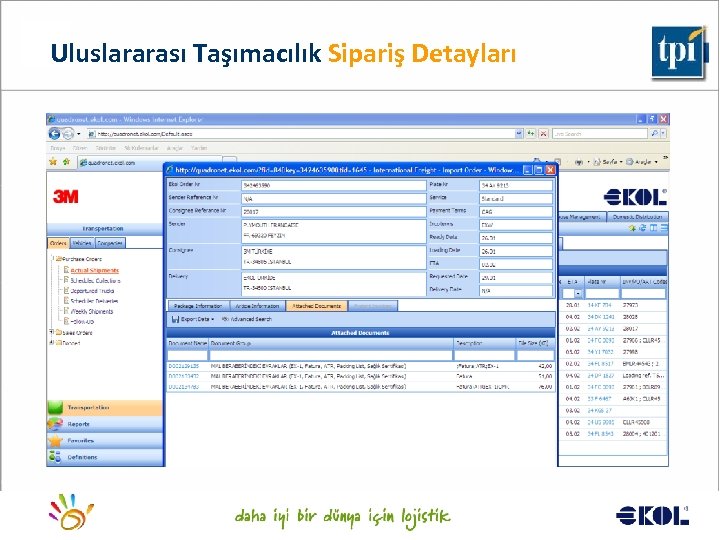The width and height of the screenshot is (720, 540).
Task: Click the Add to Favorites star icon
Action: [x=67, y=162]
